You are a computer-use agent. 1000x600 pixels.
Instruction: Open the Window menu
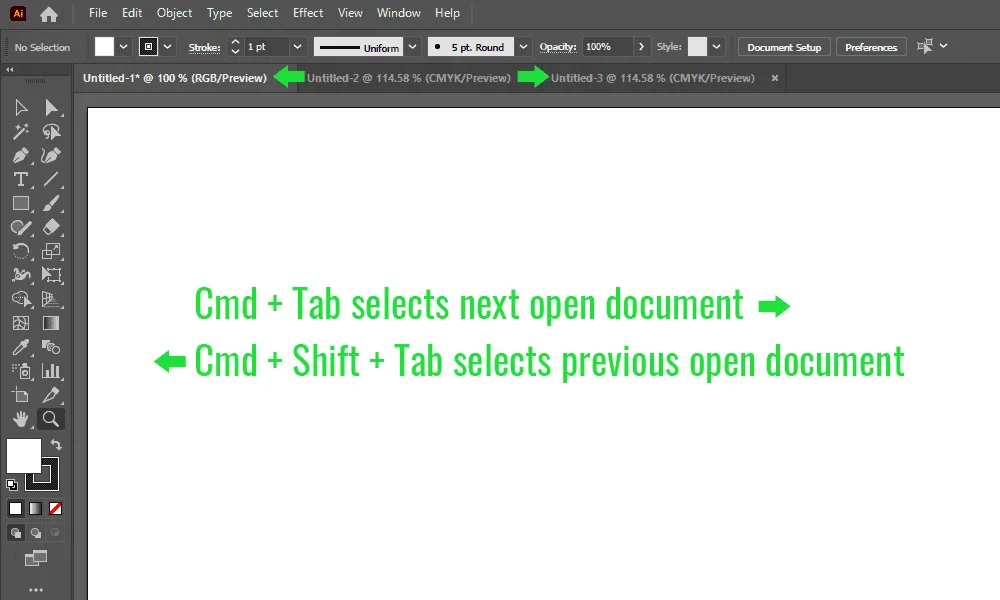click(399, 13)
